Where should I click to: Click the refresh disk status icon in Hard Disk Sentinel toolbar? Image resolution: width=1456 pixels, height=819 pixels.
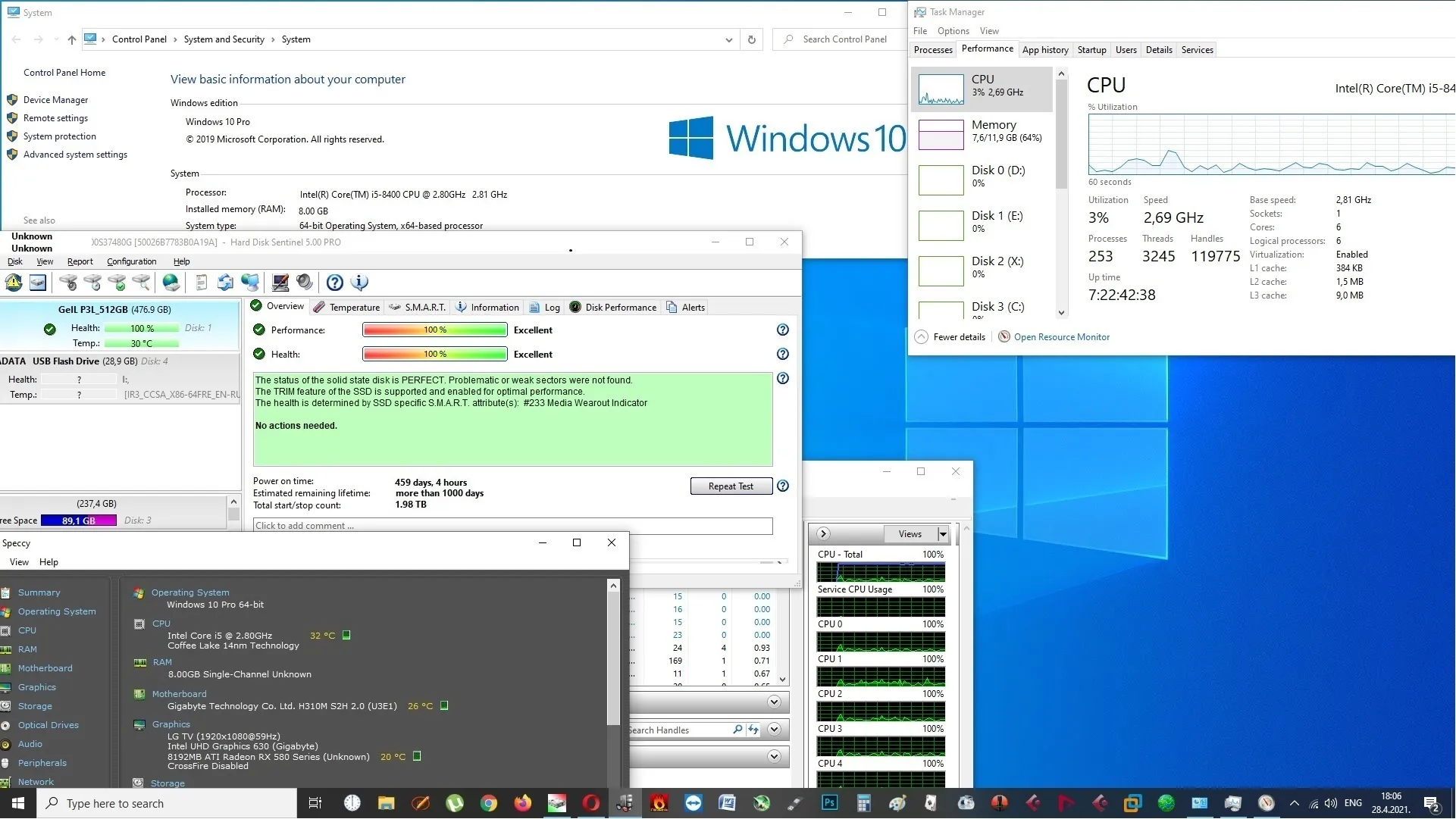(14, 283)
